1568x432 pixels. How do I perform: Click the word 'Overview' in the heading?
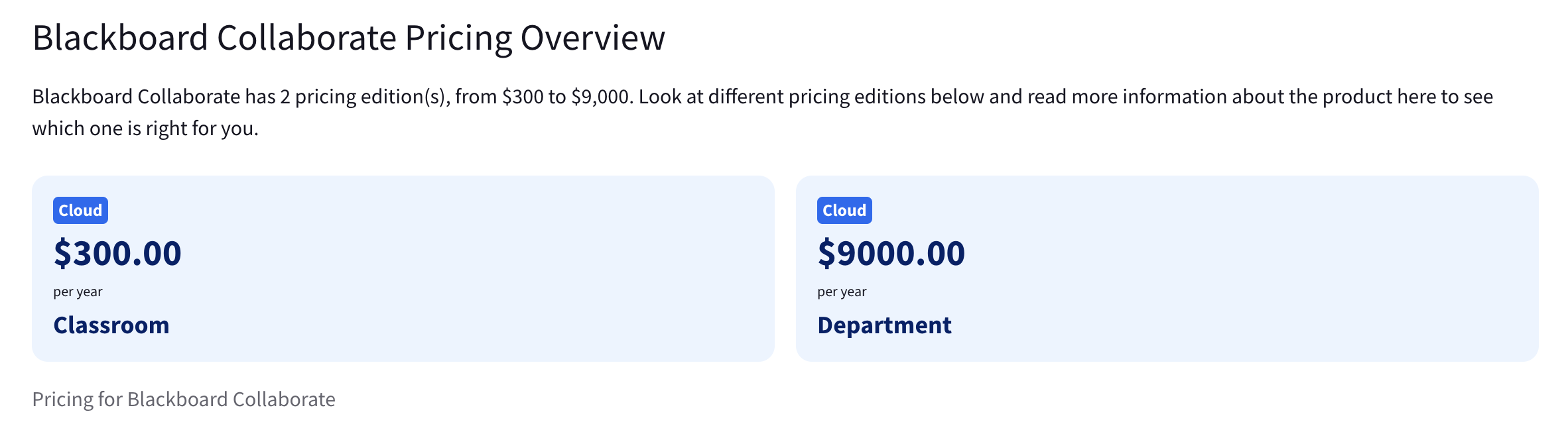coord(592,38)
